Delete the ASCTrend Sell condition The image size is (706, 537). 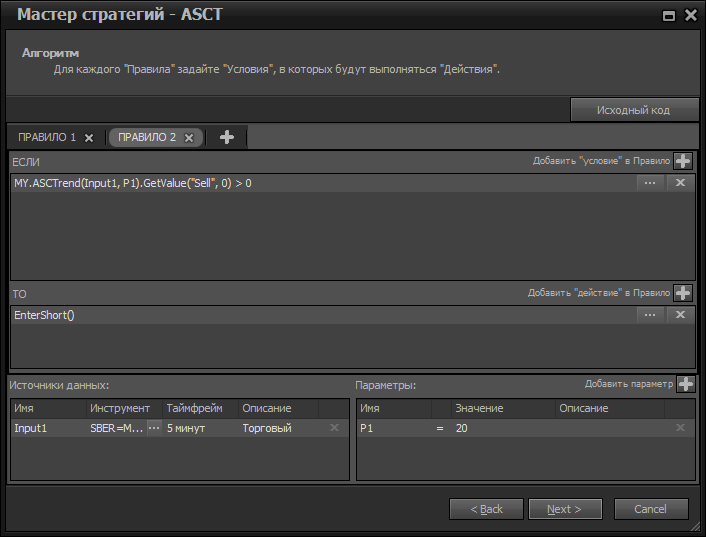click(x=680, y=183)
